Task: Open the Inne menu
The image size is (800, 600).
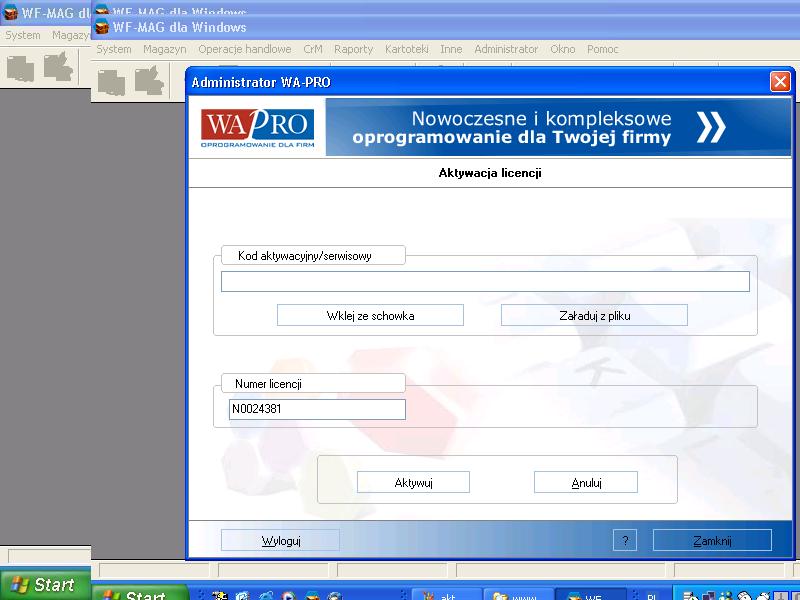Action: [x=451, y=49]
